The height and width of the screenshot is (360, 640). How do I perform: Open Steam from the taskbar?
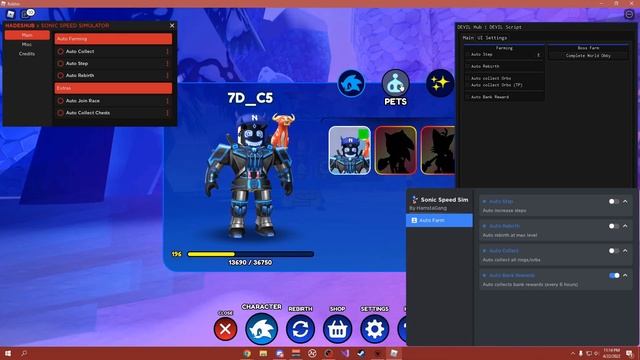[361, 353]
